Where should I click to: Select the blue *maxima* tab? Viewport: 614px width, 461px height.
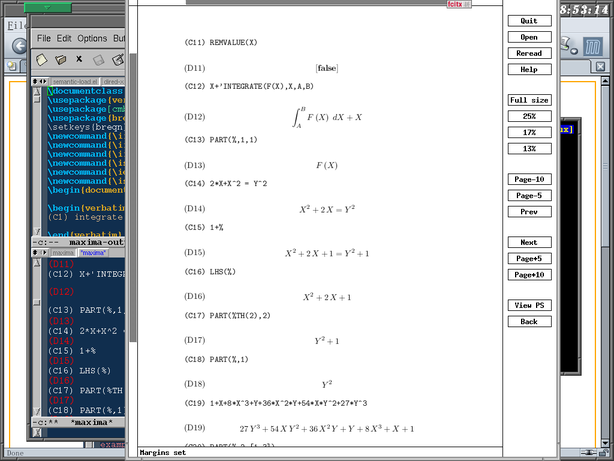(x=93, y=253)
